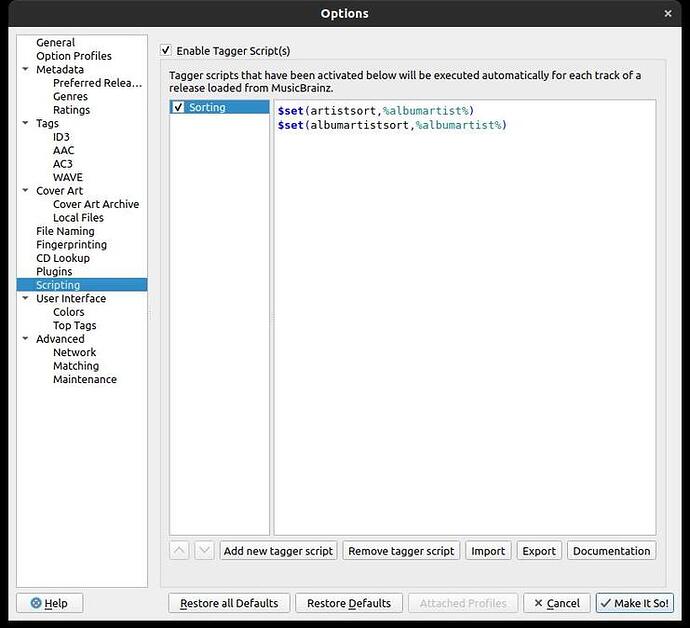Open the Maintenance settings
Image resolution: width=690 pixels, height=628 pixels.
pos(85,379)
